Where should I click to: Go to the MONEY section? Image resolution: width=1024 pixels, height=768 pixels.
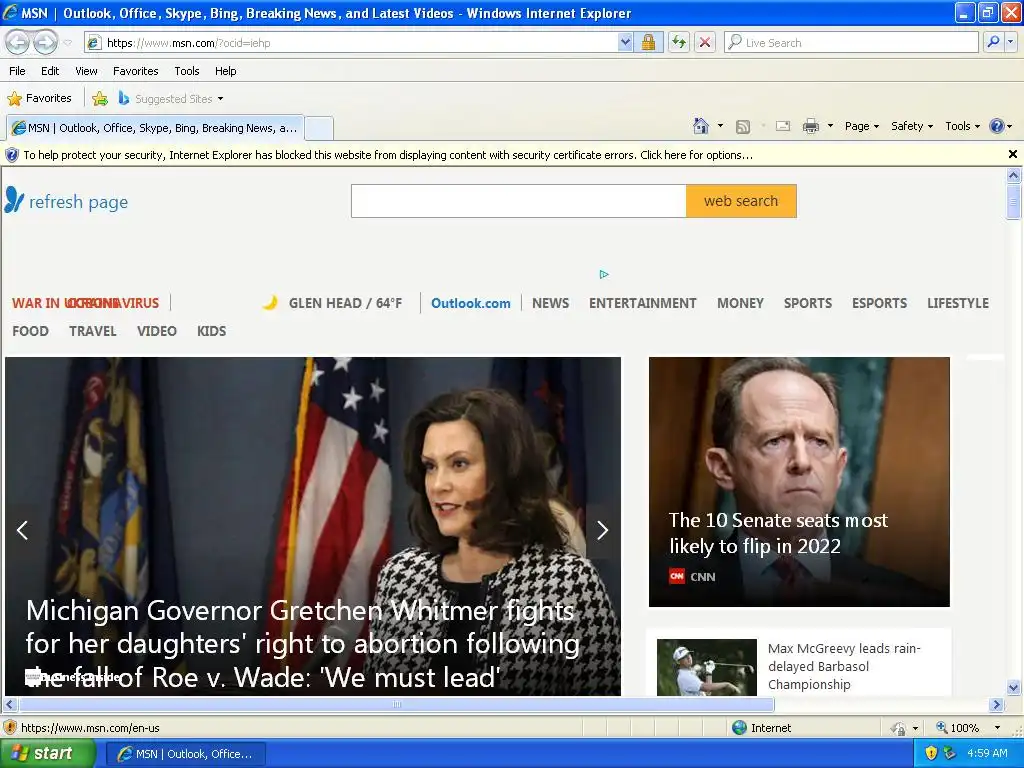point(741,303)
